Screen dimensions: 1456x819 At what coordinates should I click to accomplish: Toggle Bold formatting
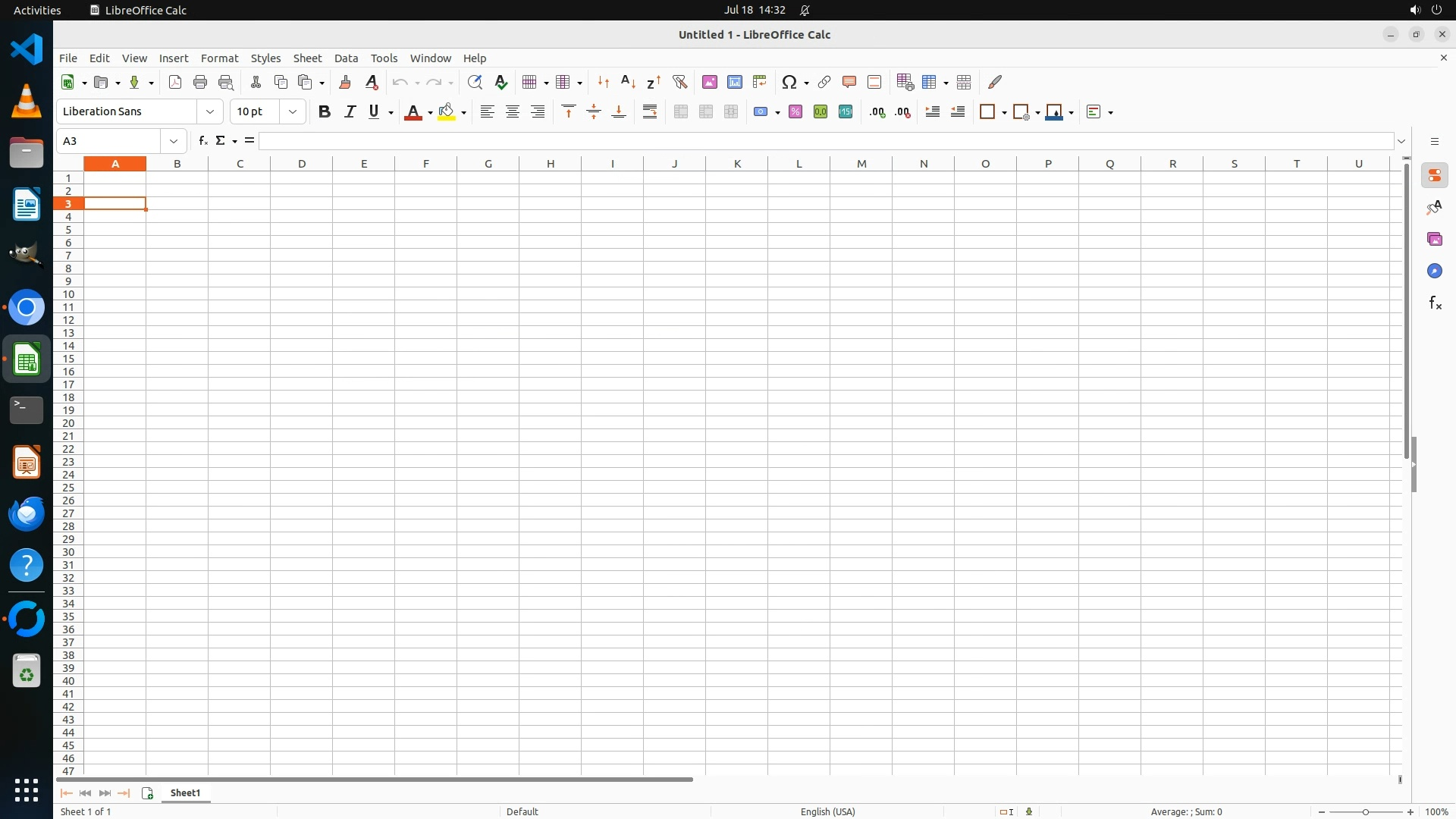324,111
